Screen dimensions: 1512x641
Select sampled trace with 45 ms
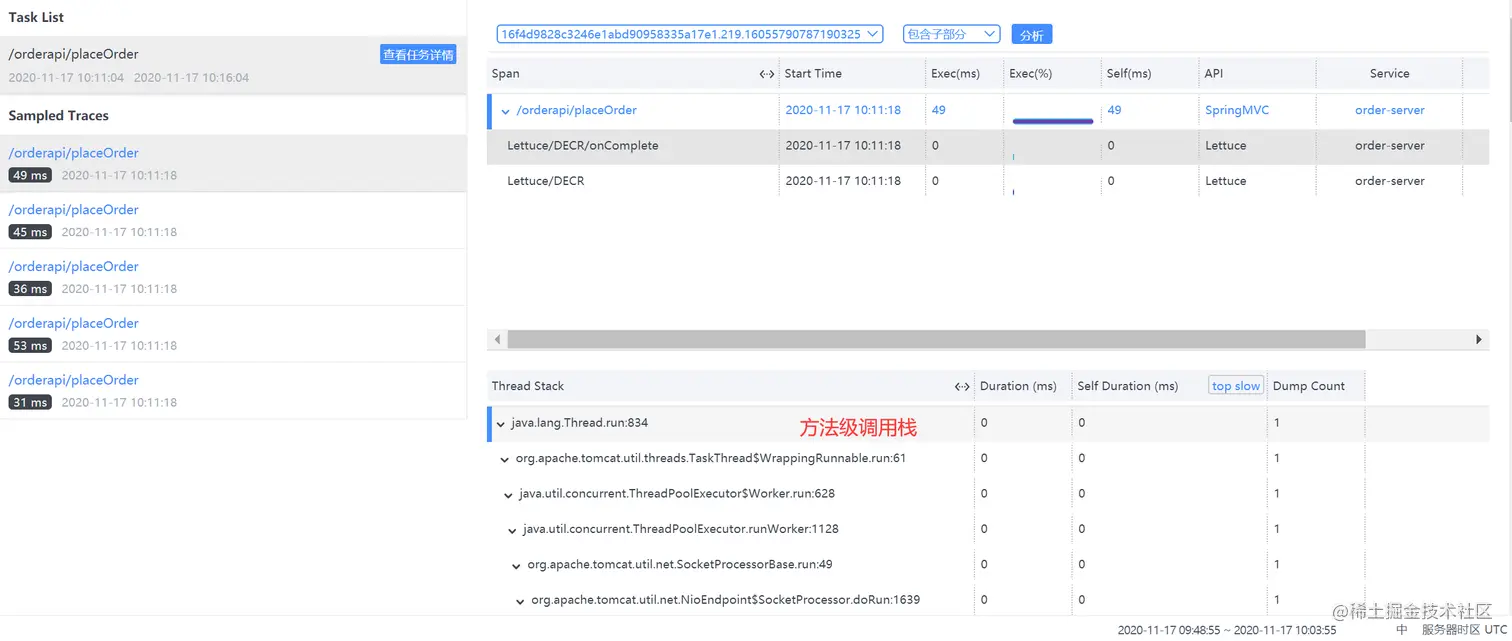point(233,221)
